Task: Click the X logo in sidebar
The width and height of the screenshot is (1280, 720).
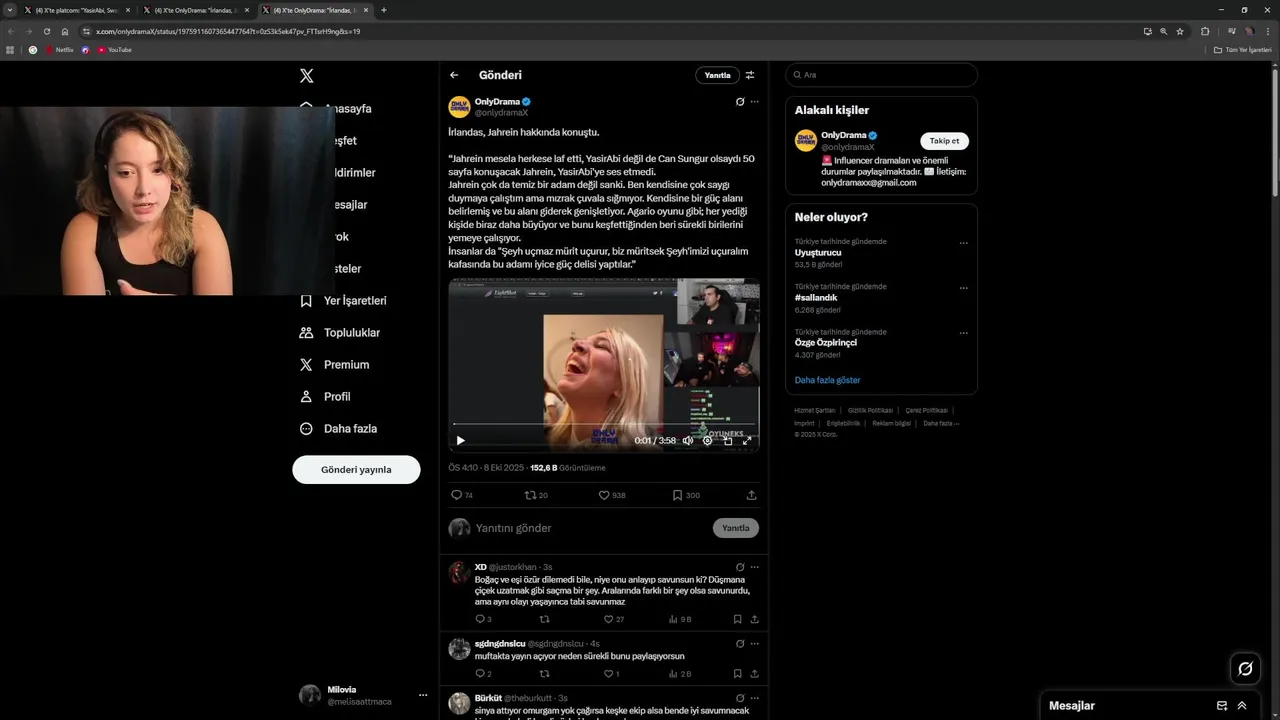Action: click(x=307, y=76)
